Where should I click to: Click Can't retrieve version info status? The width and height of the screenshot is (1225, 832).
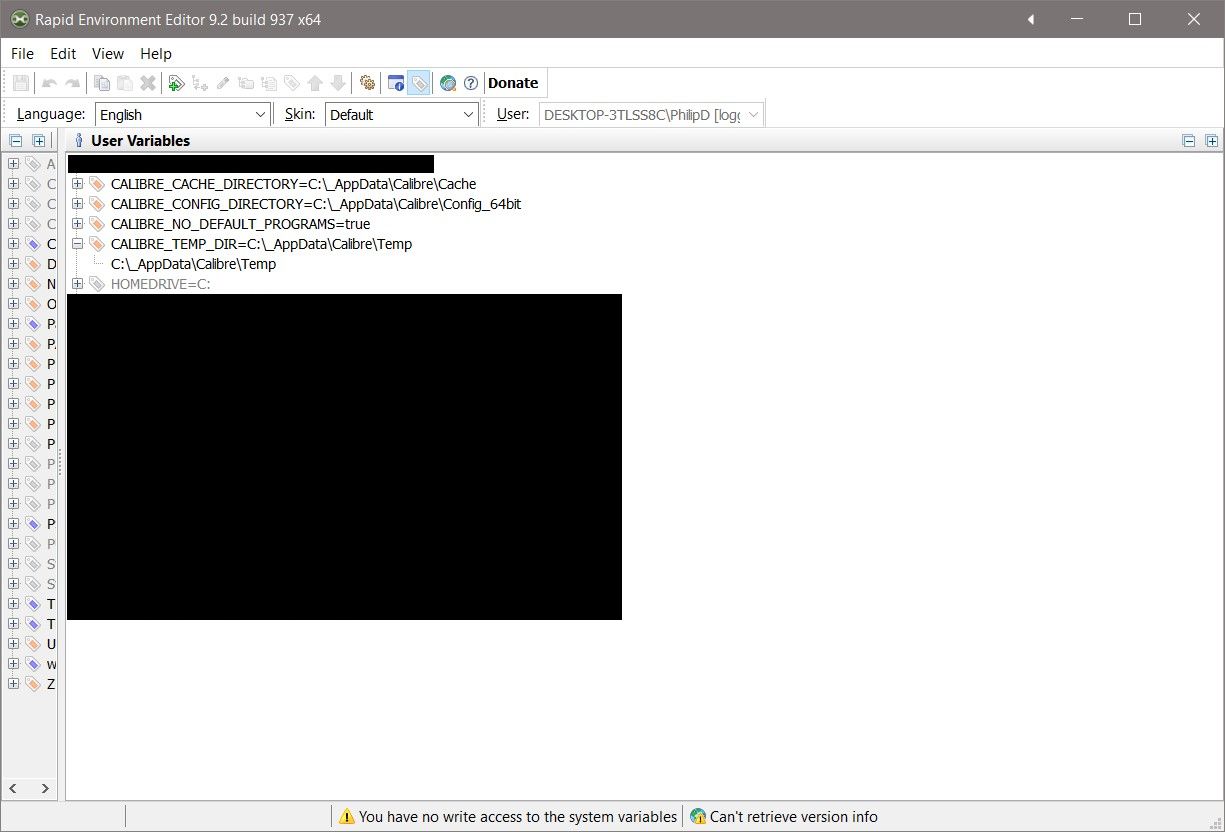click(x=785, y=817)
